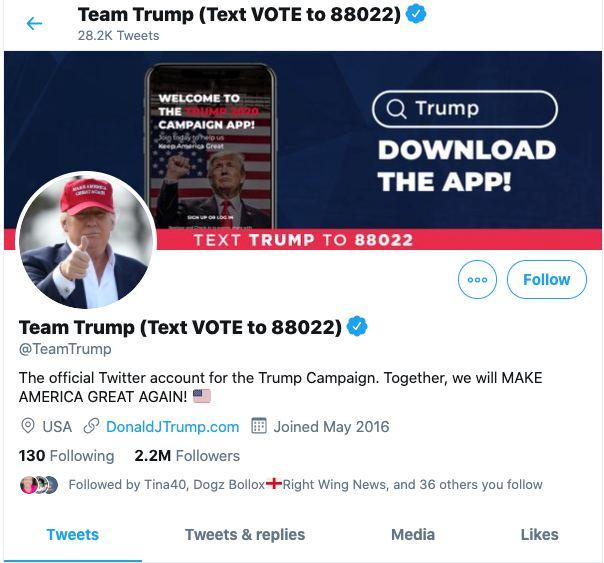Open the DonaldJTrump.com website link
The image size is (604, 563).
click(172, 426)
